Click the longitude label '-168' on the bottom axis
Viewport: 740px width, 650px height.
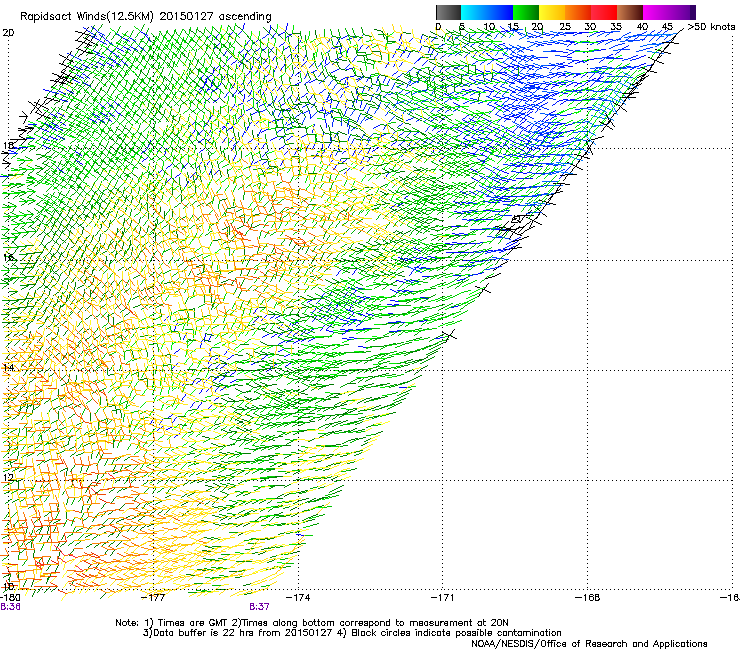pos(588,598)
